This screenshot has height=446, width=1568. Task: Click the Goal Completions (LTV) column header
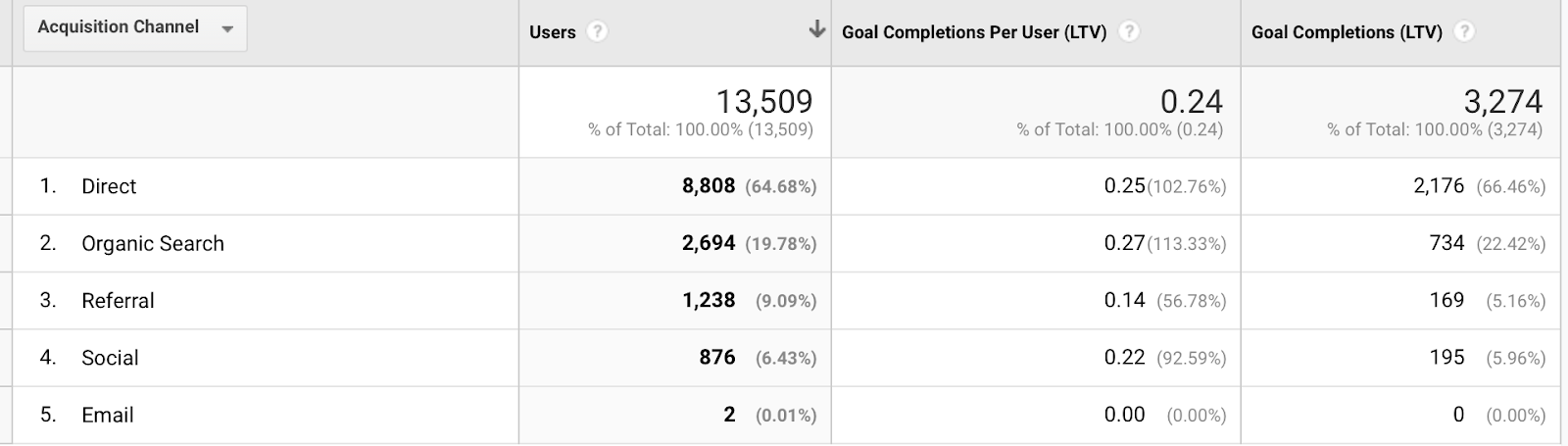click(1347, 32)
